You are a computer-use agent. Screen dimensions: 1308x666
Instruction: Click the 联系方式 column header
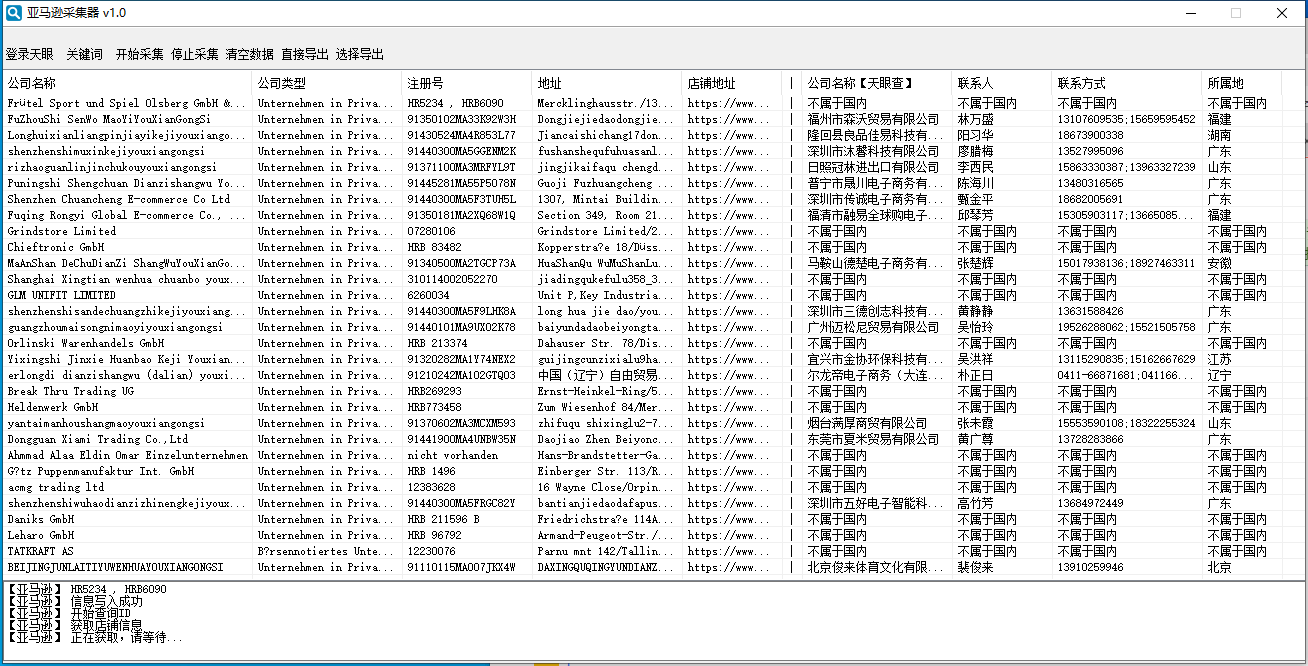[1127, 83]
